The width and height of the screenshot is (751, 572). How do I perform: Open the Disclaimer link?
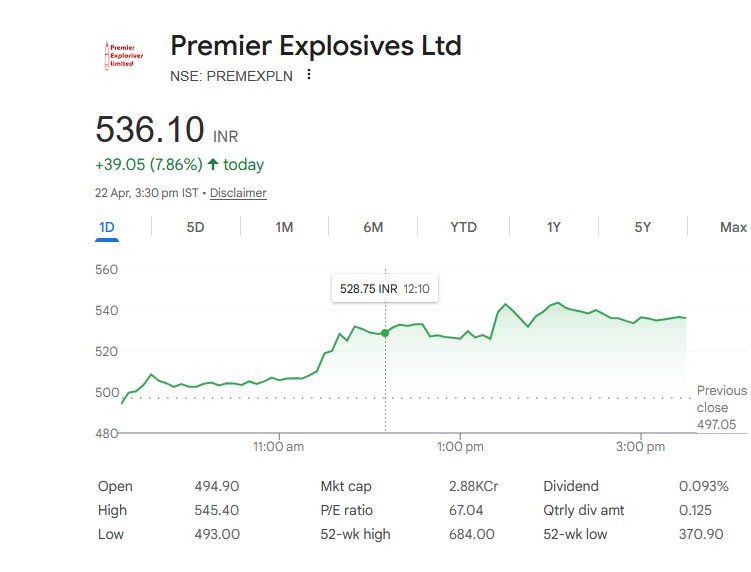pos(238,193)
